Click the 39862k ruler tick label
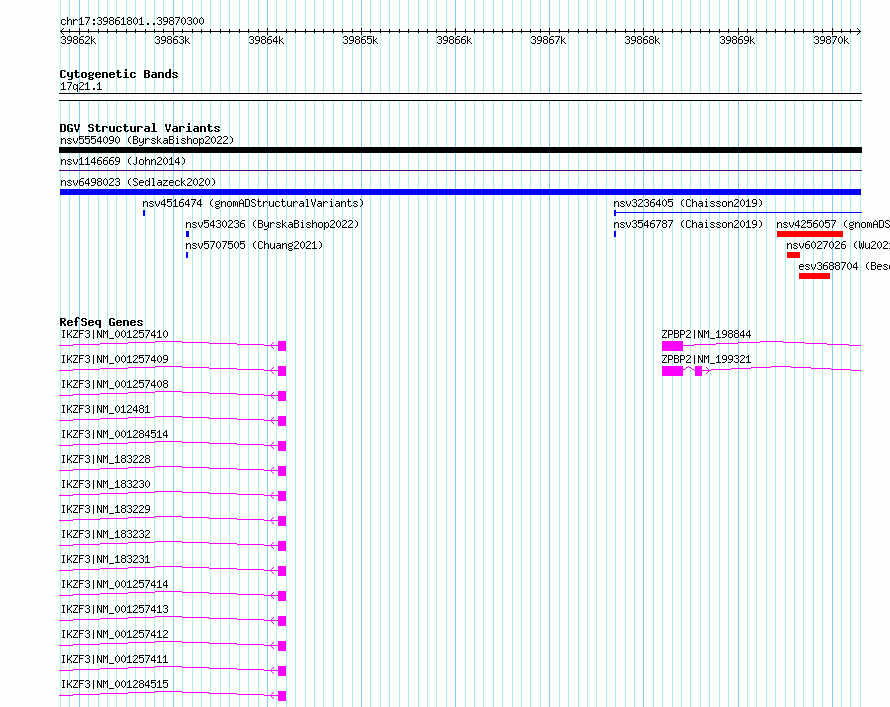The image size is (890, 707). (78, 40)
